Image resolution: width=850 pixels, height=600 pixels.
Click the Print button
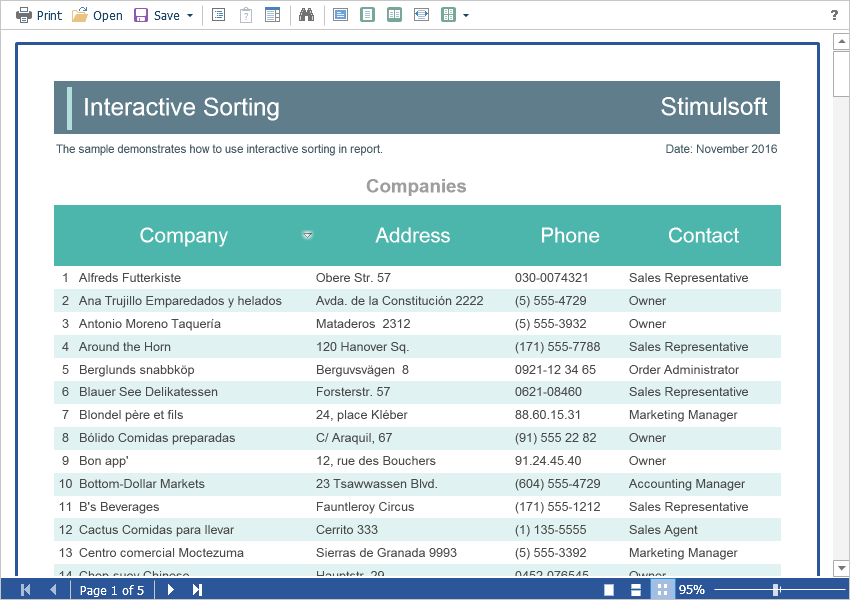(39, 15)
